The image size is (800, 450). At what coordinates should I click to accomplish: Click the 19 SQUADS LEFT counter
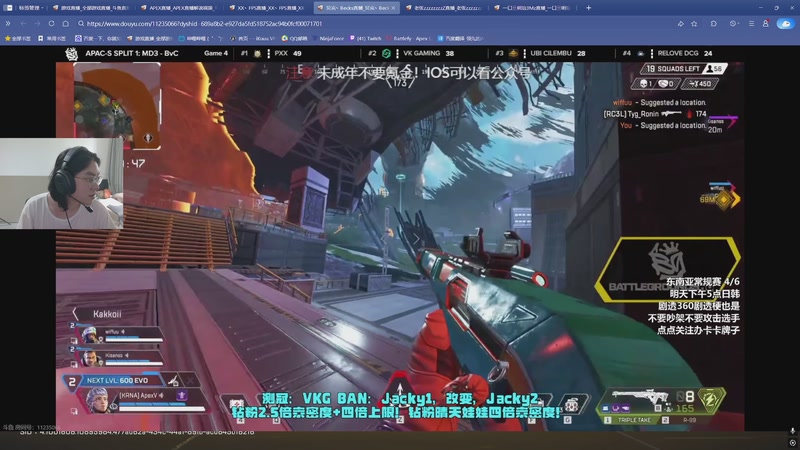[683, 68]
